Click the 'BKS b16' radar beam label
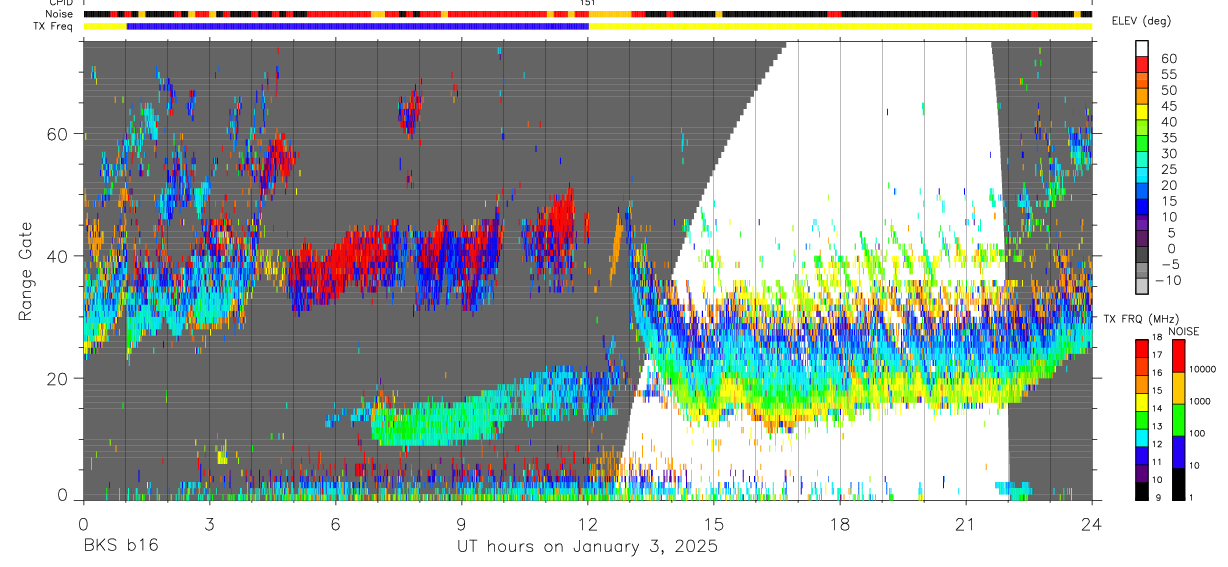This screenshot has width=1228, height=567. click(x=120, y=546)
